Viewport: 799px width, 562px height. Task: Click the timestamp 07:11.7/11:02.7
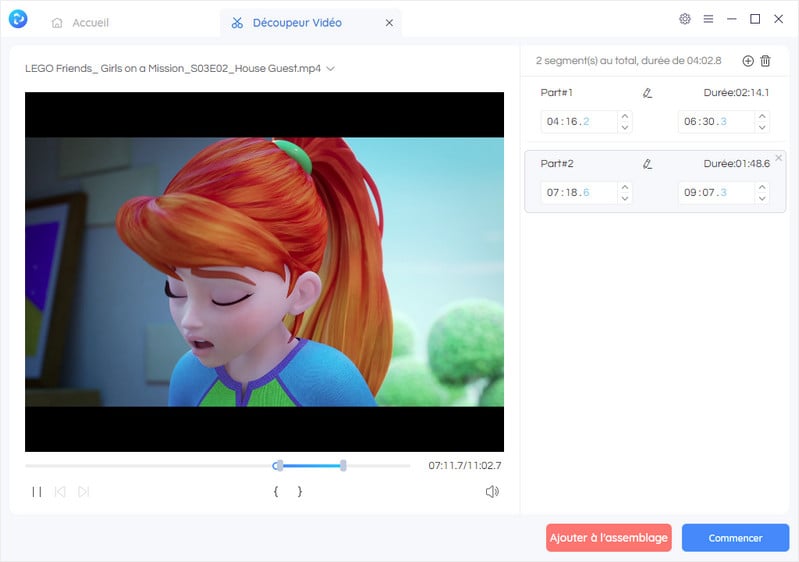[465, 466]
